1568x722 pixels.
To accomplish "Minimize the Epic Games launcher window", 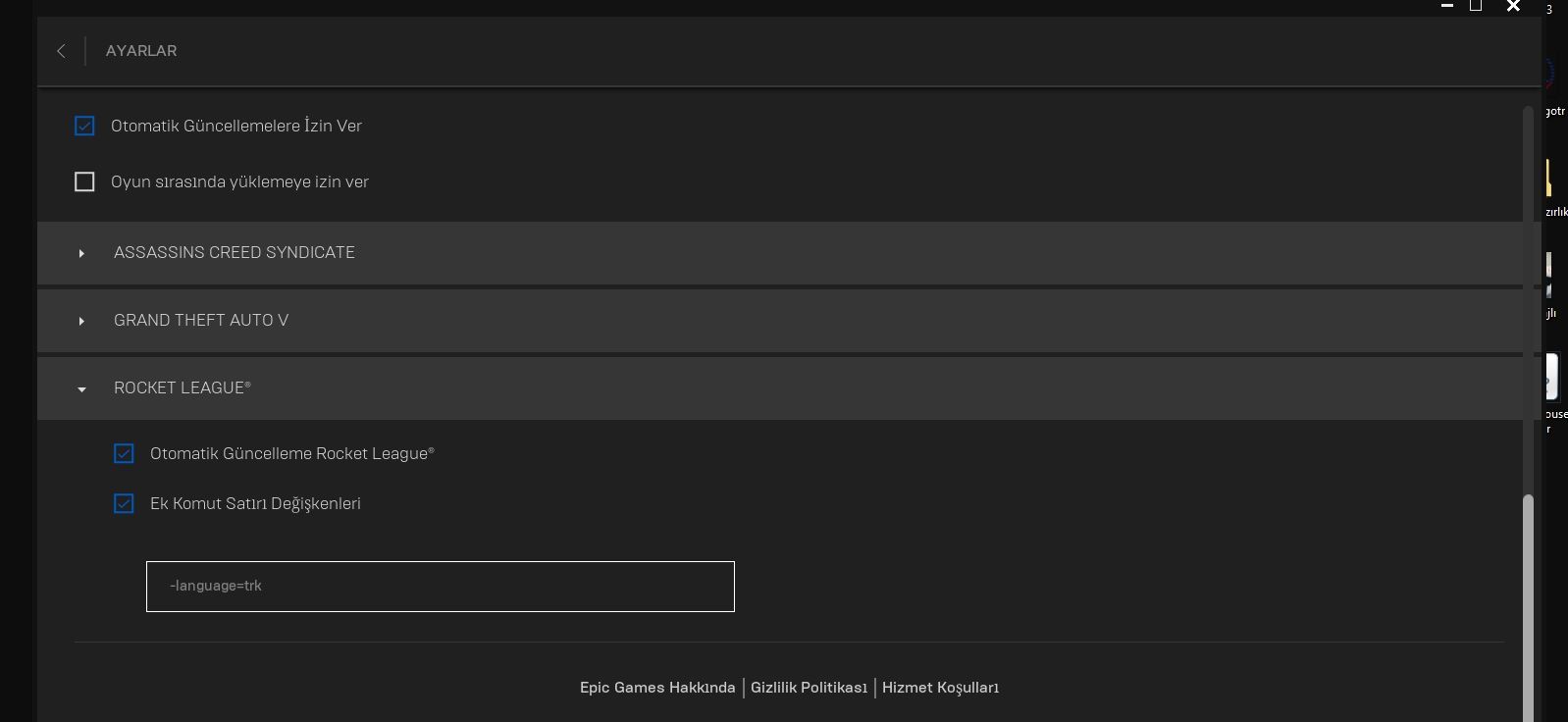I will 1447,6.
